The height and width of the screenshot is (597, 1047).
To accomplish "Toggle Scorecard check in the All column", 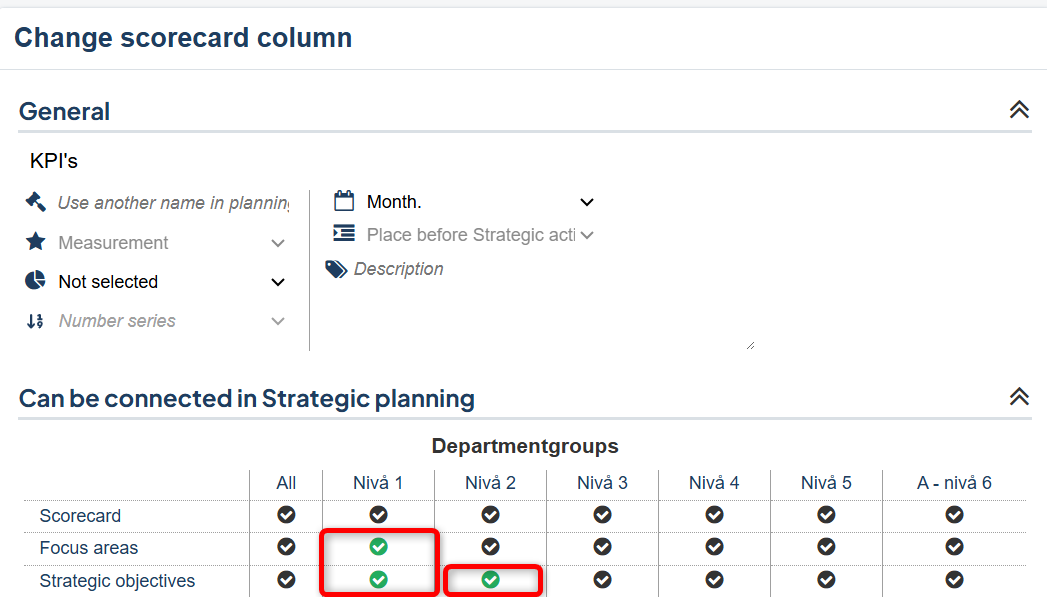I will [286, 515].
